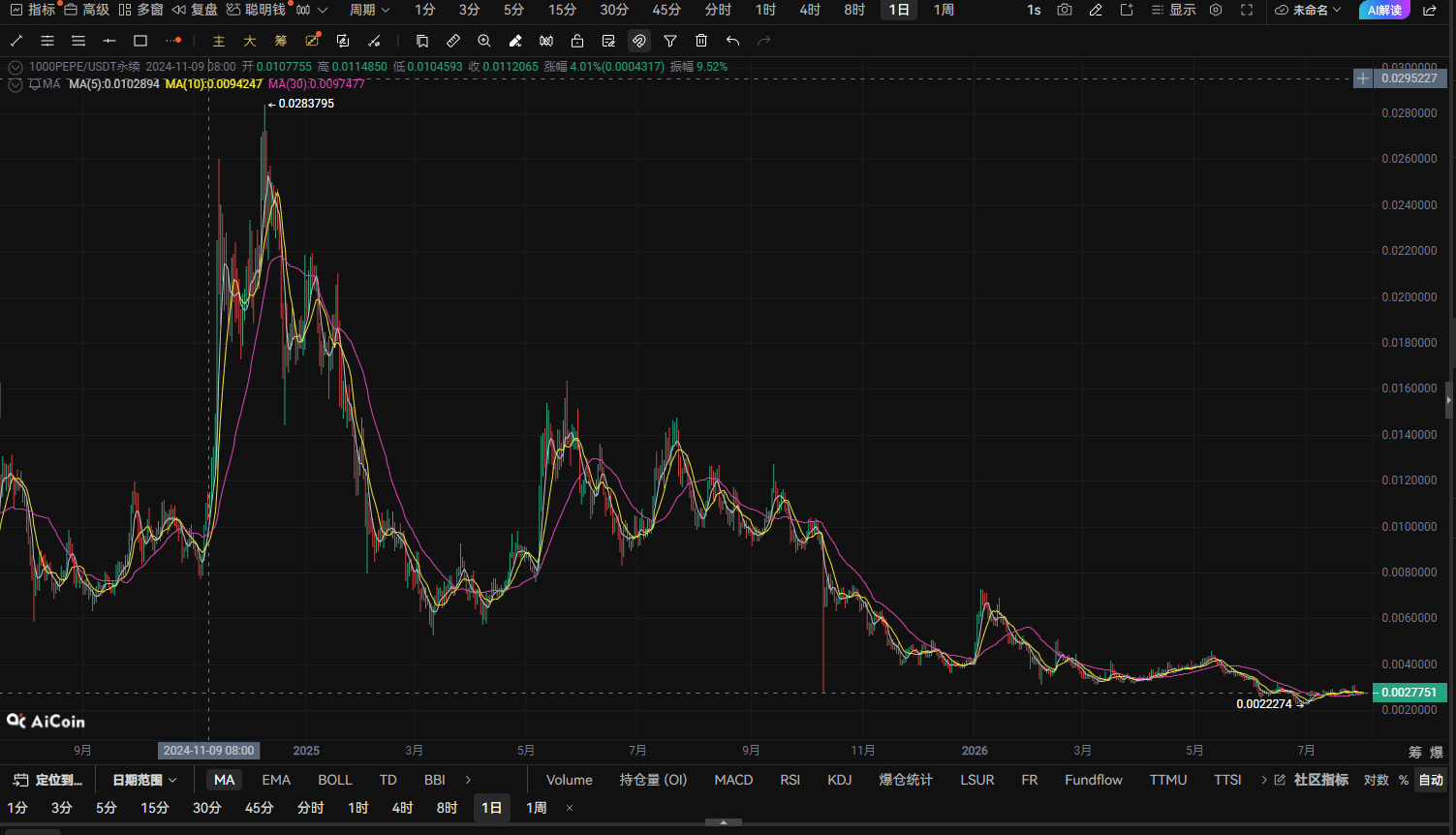Click the 0.0027751 current price label
Viewport: 1456px width, 835px height.
pos(1410,693)
